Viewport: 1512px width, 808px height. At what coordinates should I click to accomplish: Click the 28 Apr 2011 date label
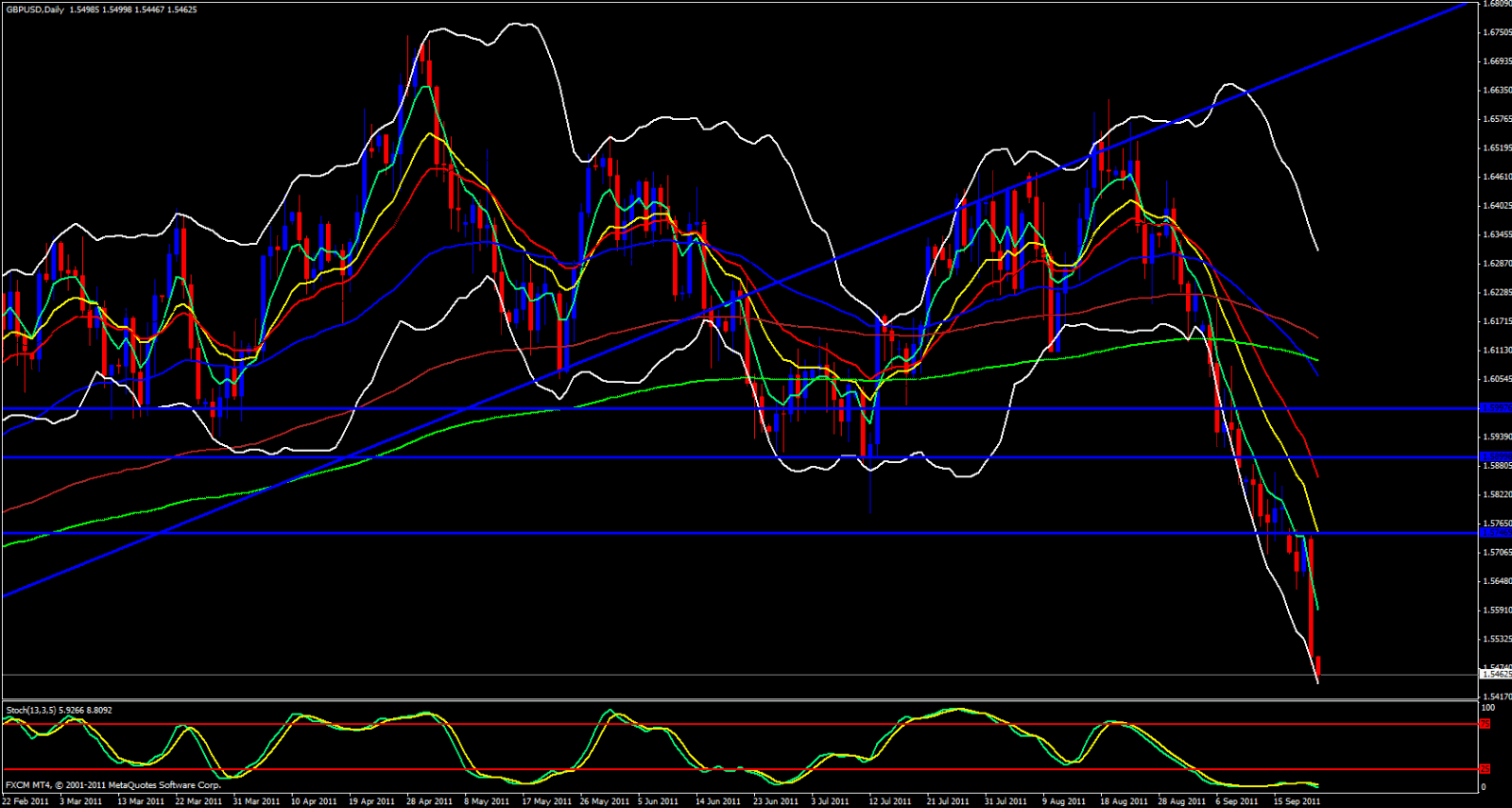tap(429, 801)
